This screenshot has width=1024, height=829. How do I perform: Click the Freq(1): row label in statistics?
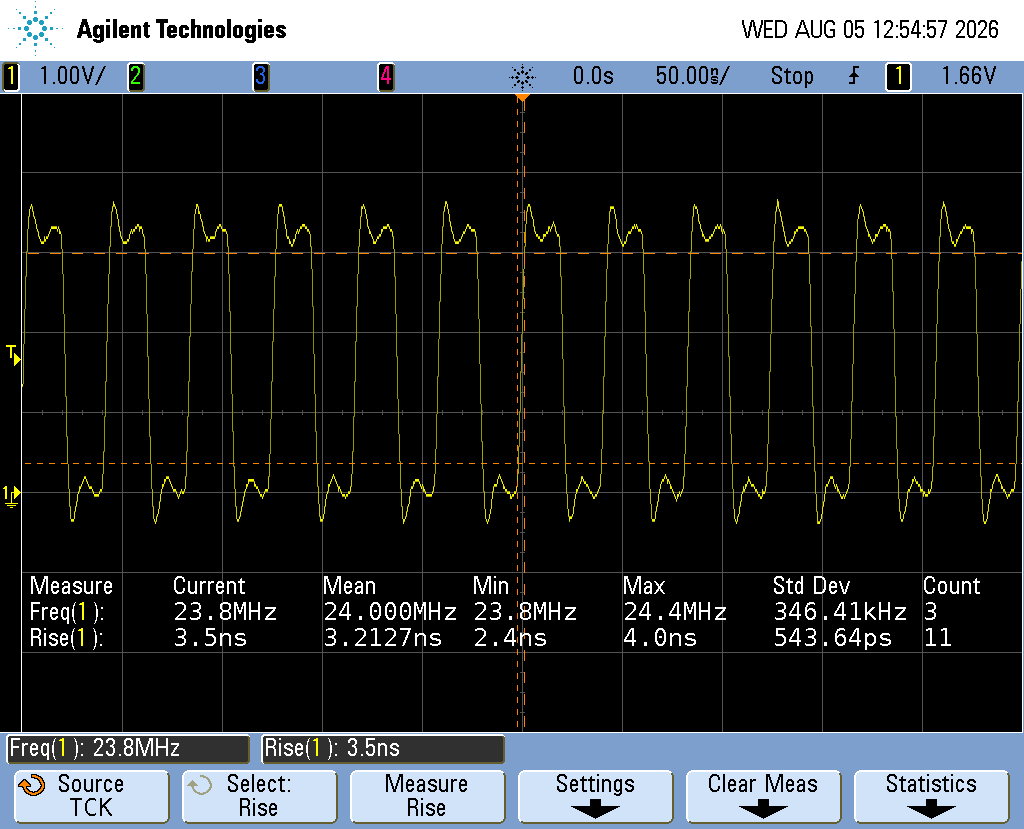(67, 612)
